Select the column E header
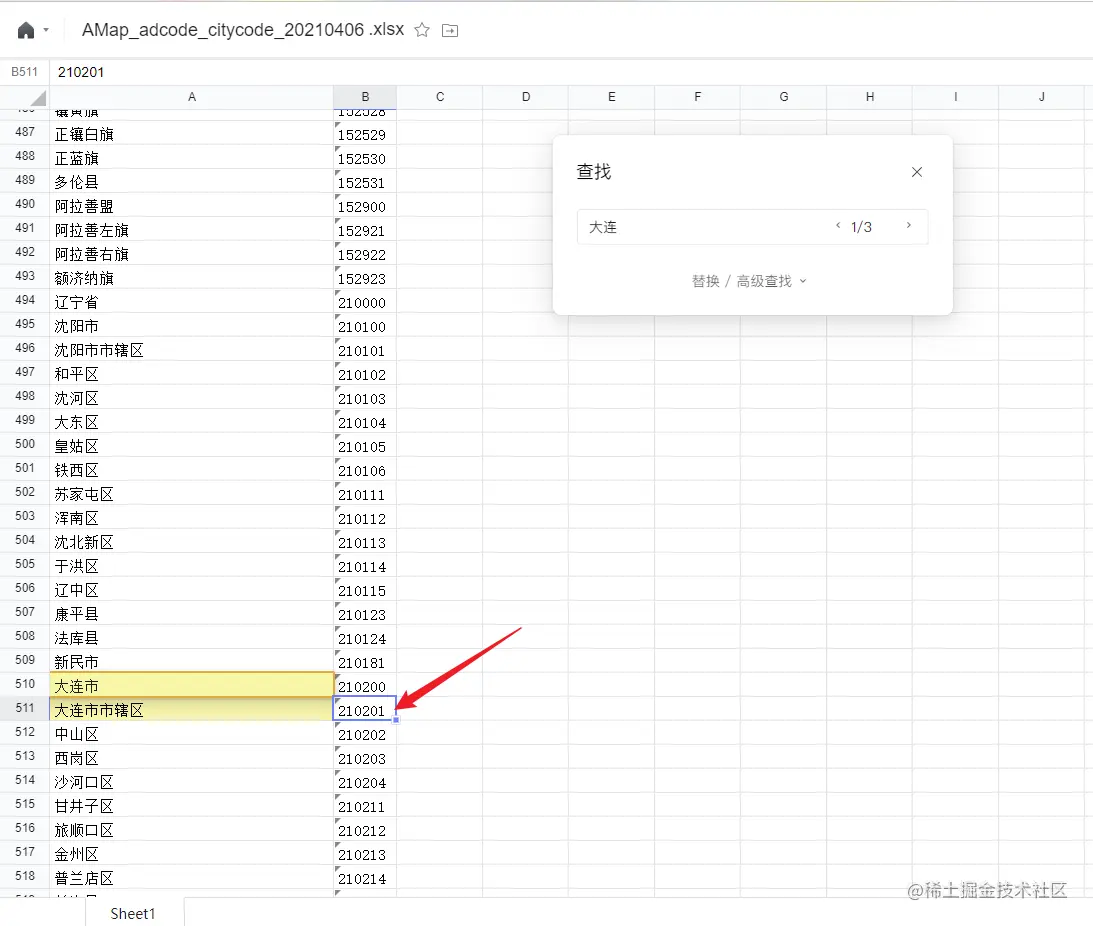The height and width of the screenshot is (926, 1093). (x=611, y=97)
